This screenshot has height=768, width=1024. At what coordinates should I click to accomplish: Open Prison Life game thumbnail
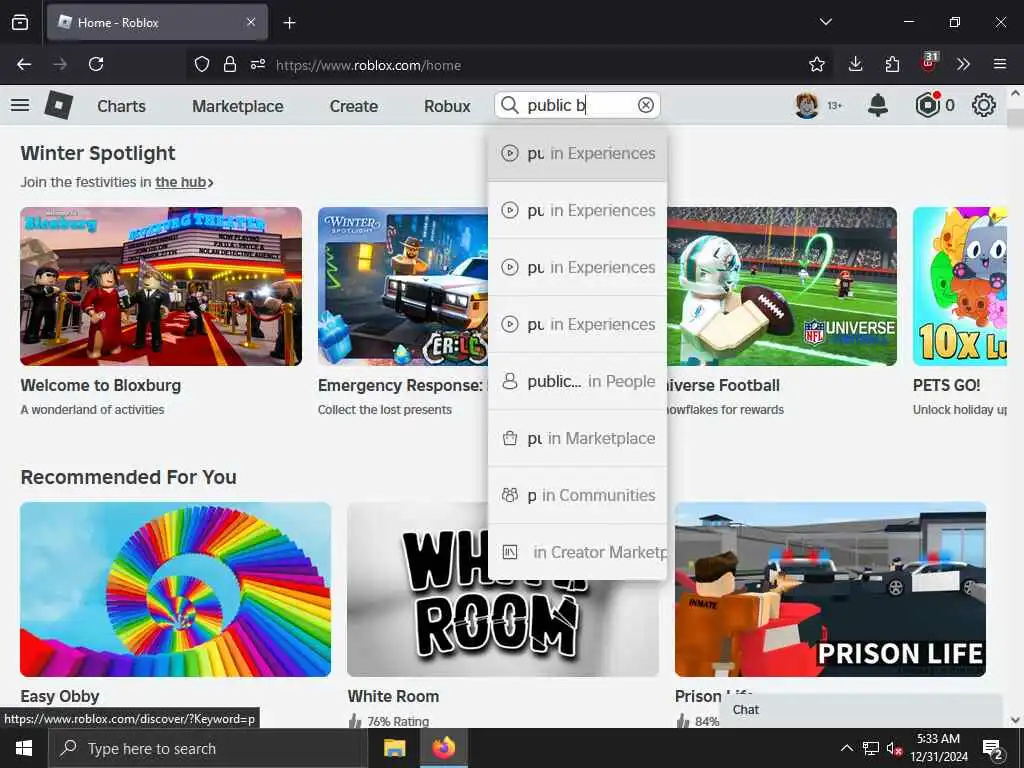[x=830, y=589]
